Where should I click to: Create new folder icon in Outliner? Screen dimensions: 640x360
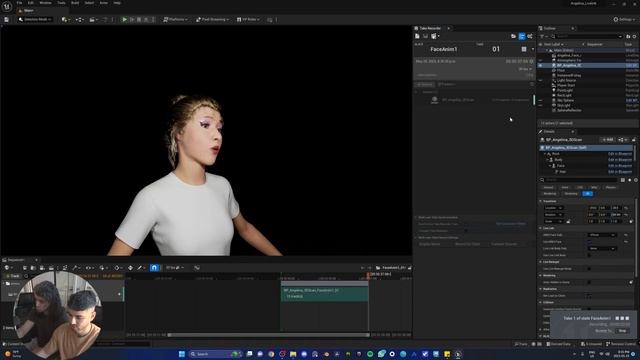click(x=629, y=36)
